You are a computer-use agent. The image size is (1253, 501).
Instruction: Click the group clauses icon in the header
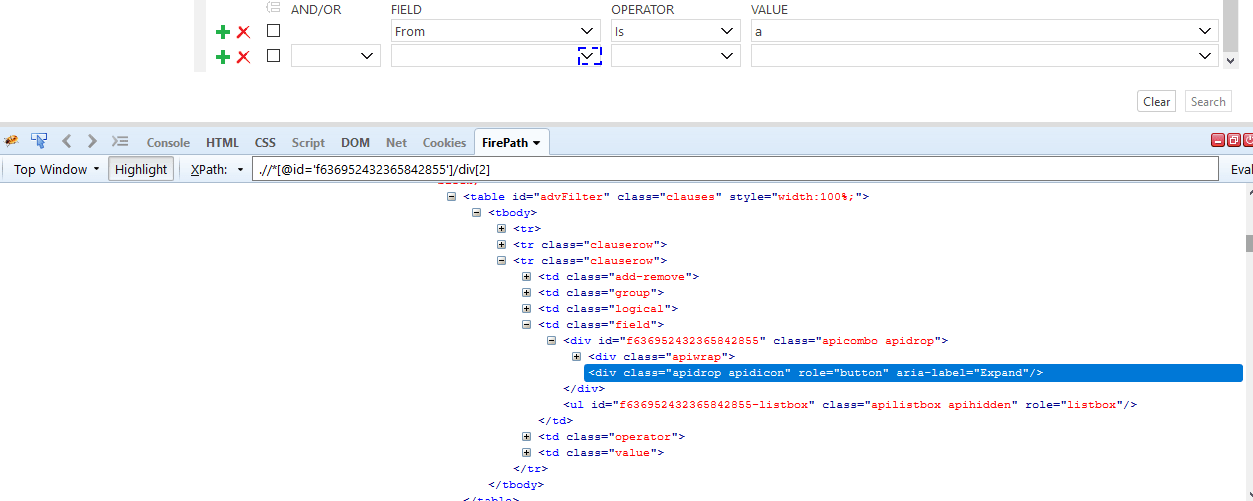(273, 8)
